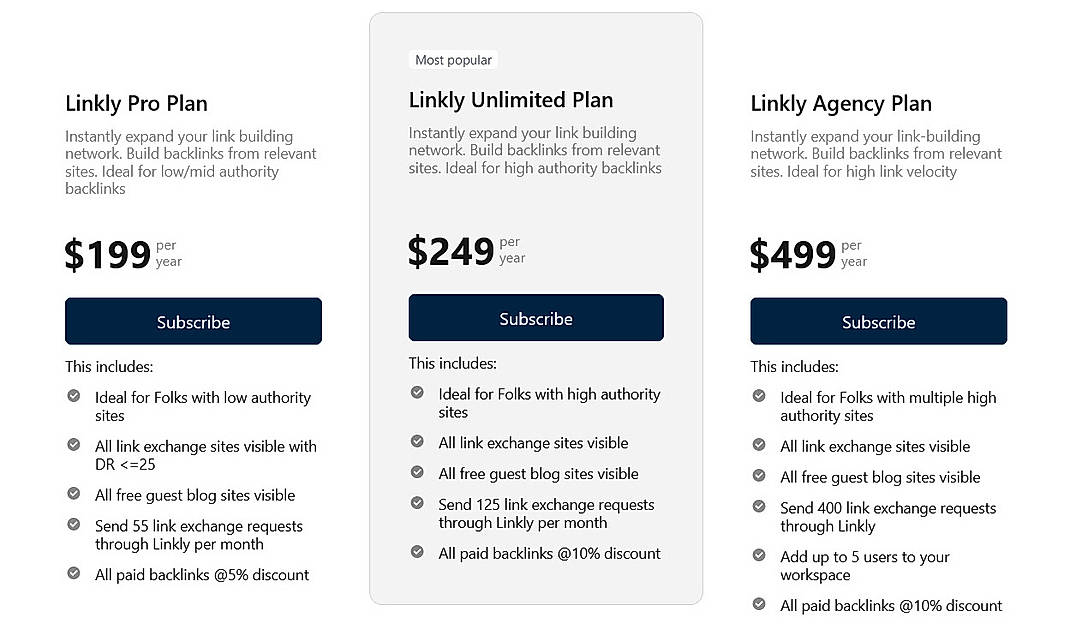Click the checkmark next to 'Send 55 link exchange requests'

pyautogui.click(x=73, y=522)
